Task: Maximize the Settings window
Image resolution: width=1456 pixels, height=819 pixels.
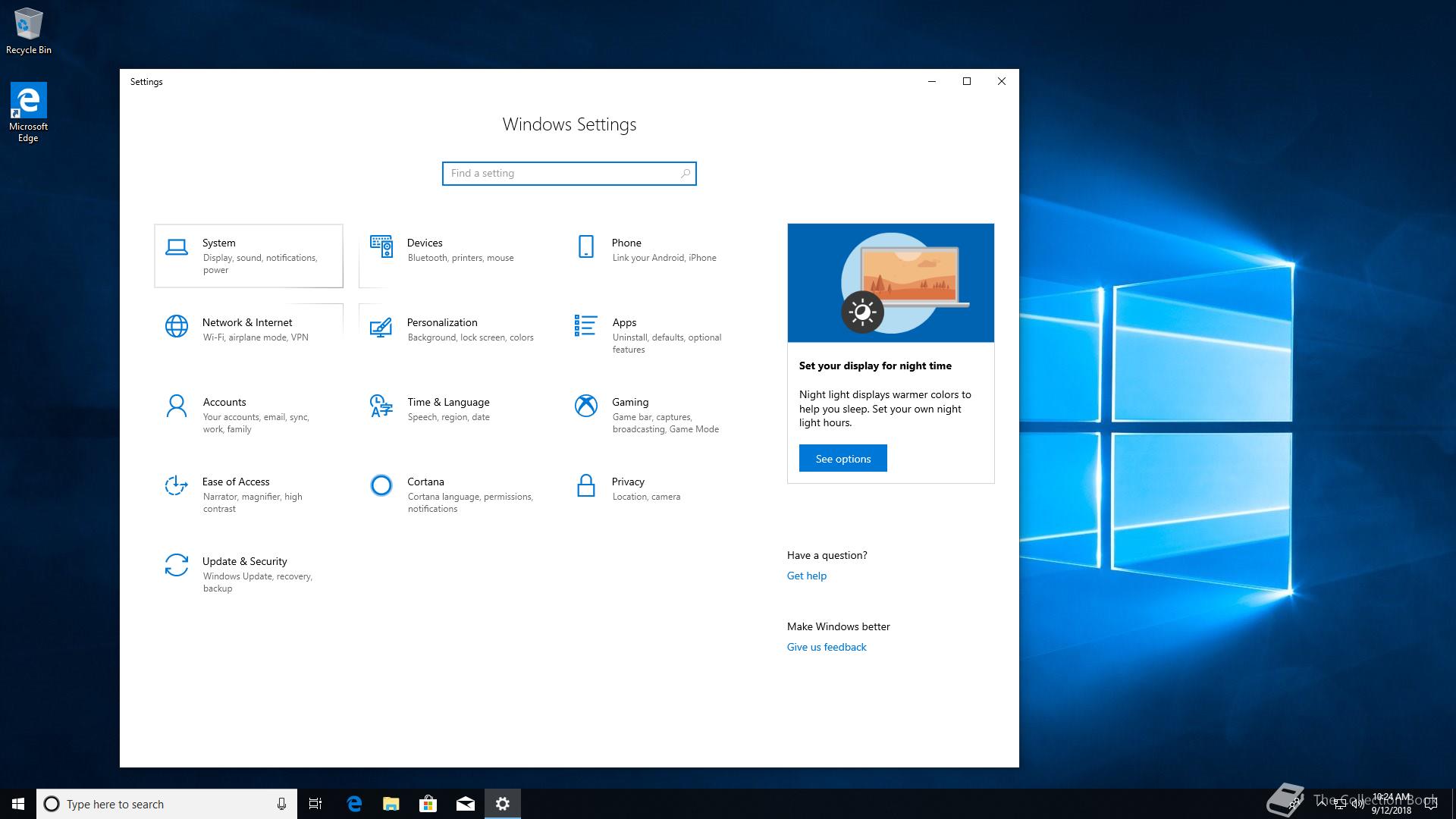Action: [967, 81]
